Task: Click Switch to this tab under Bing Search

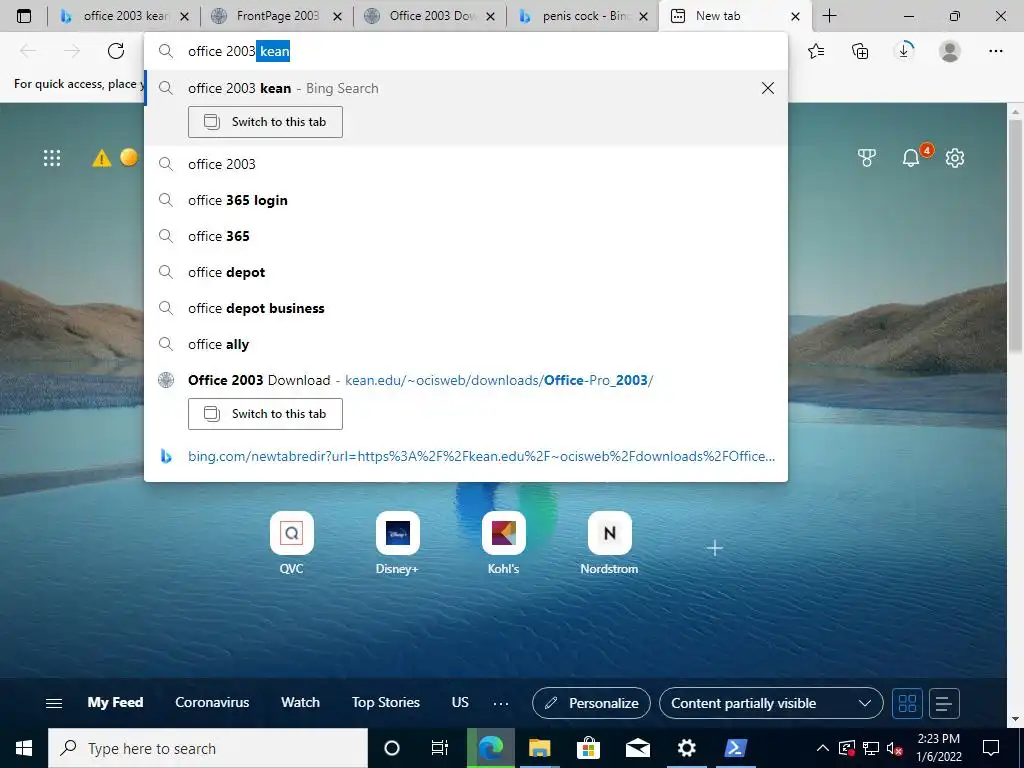Action: tap(265, 122)
